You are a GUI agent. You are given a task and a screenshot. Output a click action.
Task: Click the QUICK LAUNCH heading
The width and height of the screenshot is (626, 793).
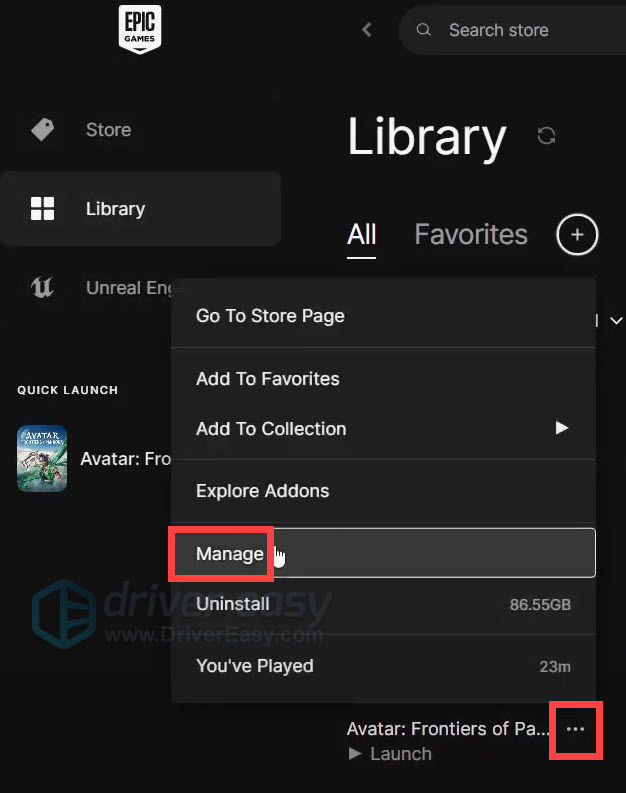click(67, 390)
